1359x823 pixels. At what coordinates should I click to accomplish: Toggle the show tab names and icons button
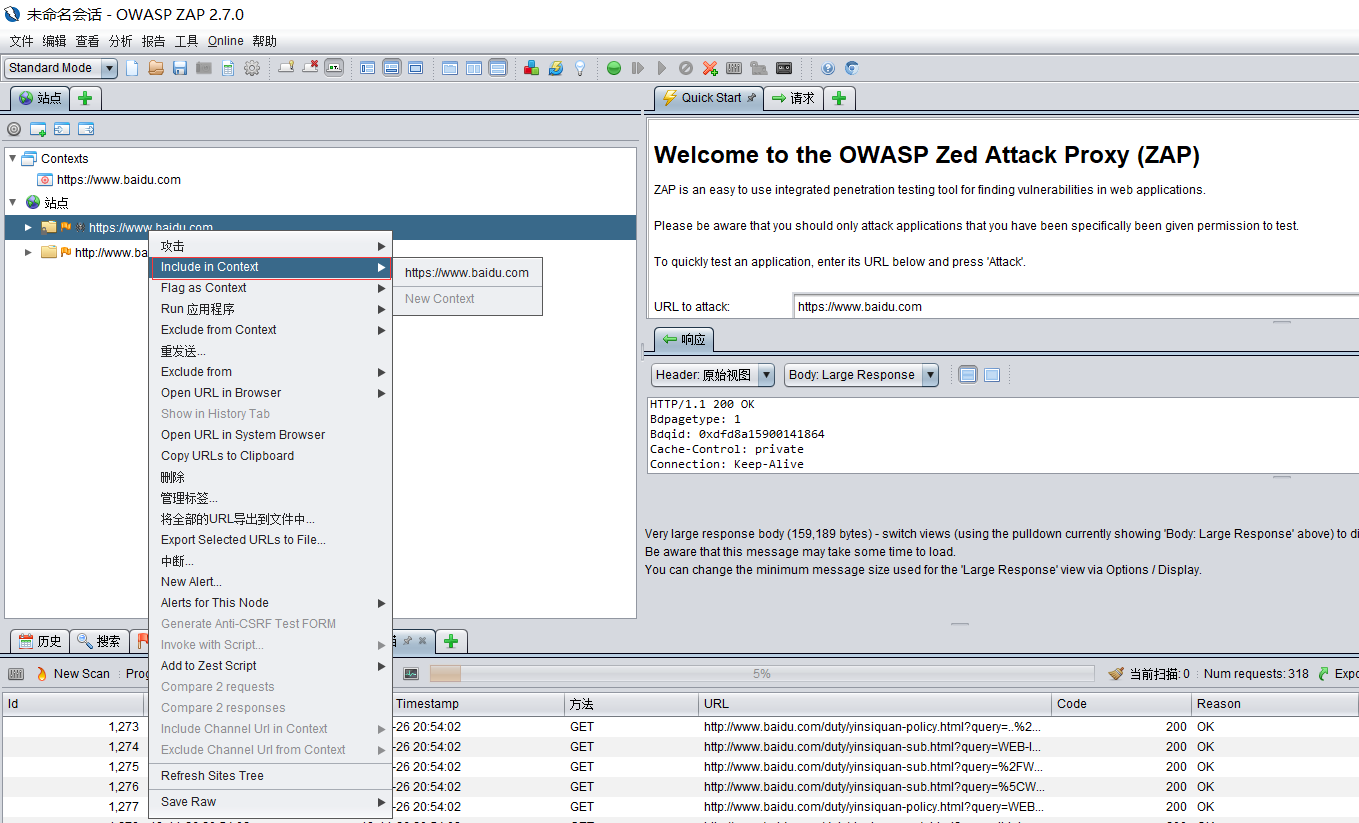click(x=334, y=68)
